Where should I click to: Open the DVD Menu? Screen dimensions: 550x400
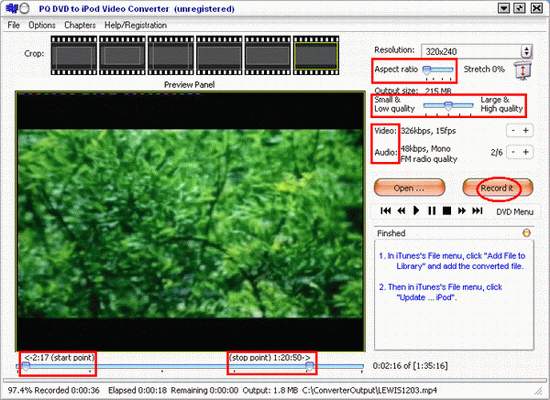515,212
